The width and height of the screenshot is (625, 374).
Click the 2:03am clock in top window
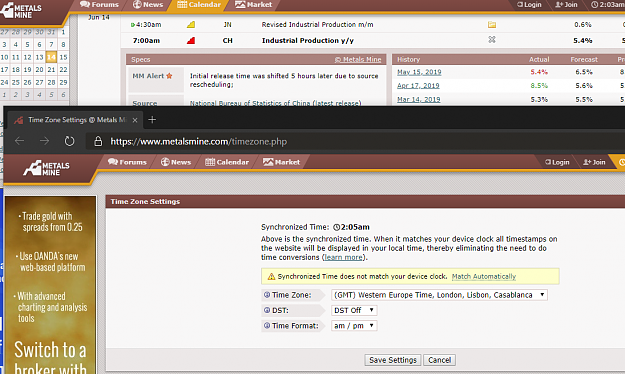pyautogui.click(x=607, y=5)
